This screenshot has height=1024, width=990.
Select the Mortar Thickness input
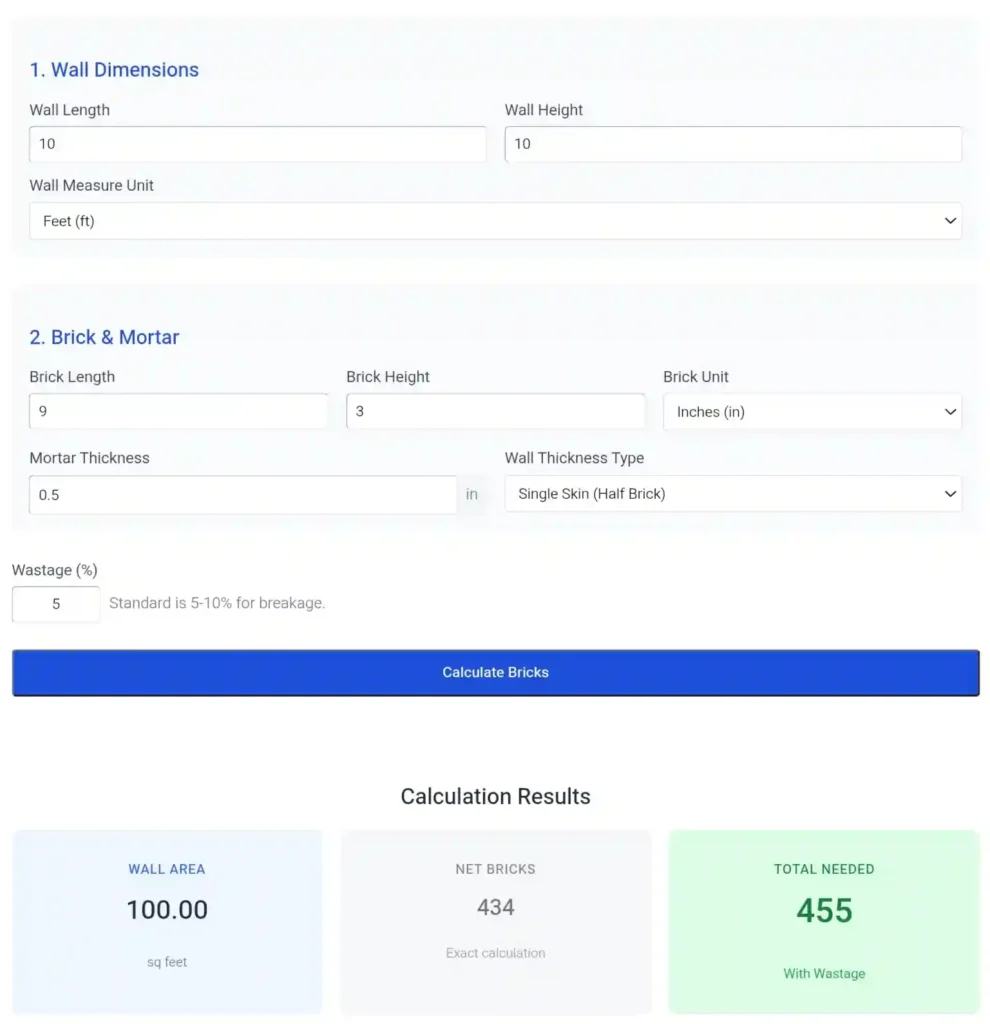click(x=242, y=494)
